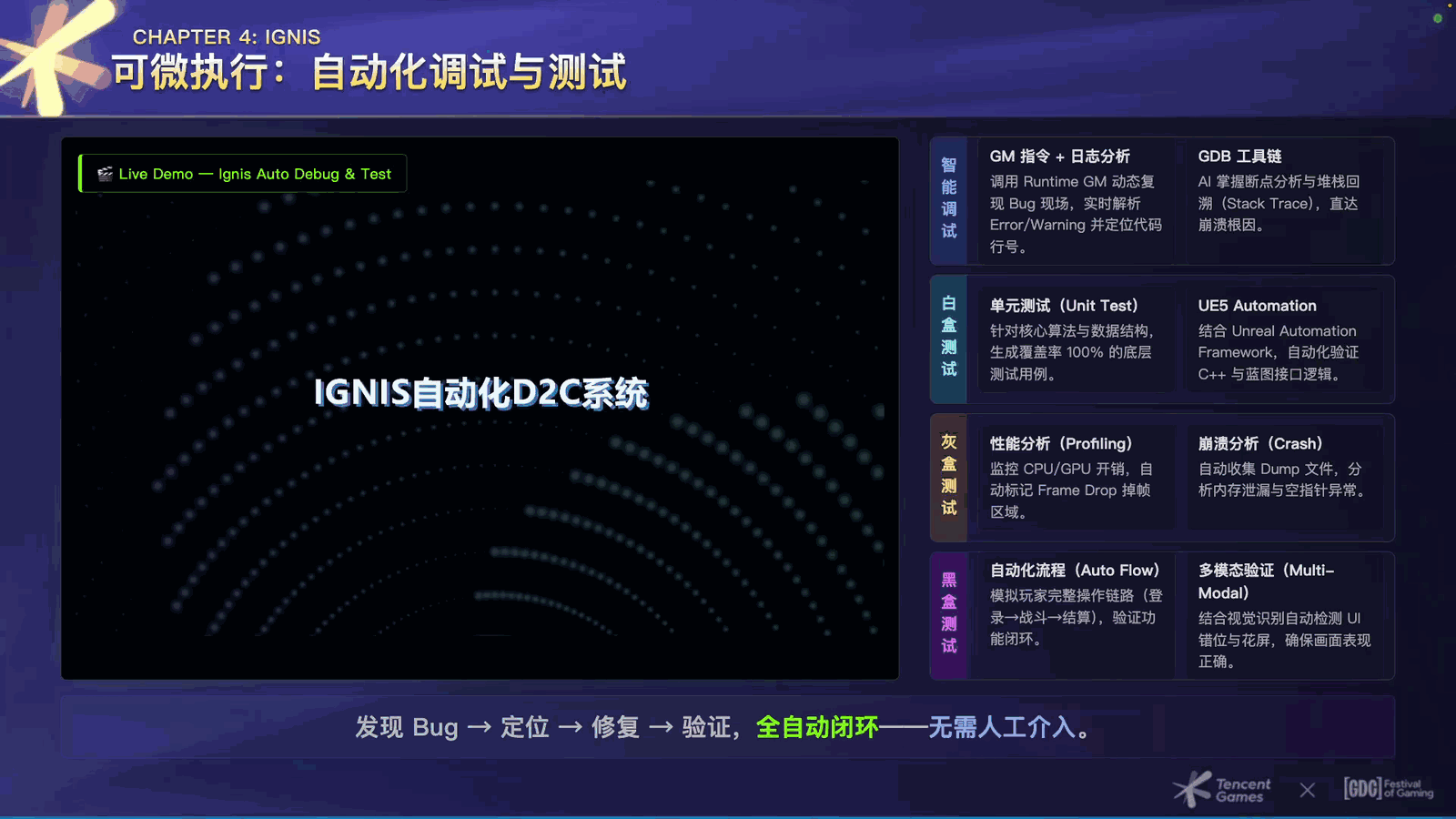
Task: Click the 发现 Bug → 定位 text
Action: point(452,727)
